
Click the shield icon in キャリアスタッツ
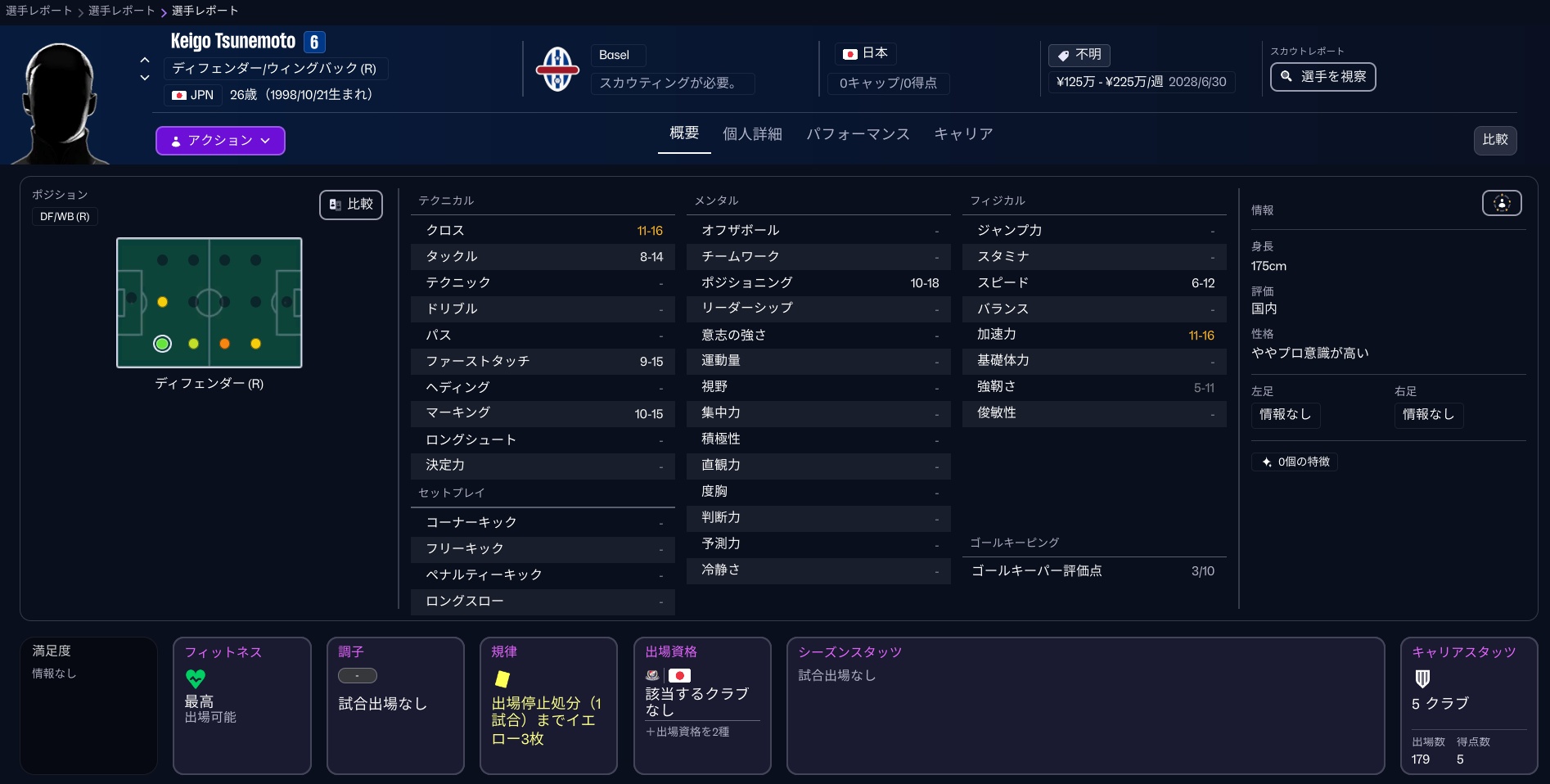[x=1422, y=678]
